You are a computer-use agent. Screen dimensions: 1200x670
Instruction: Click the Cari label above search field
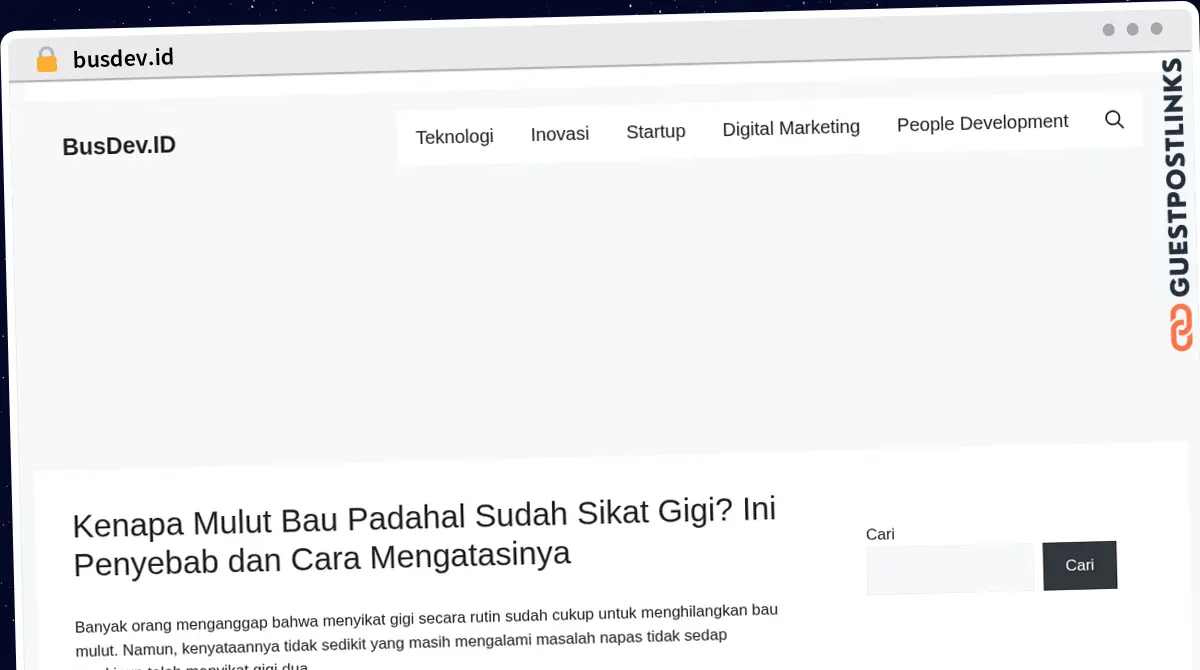pyautogui.click(x=880, y=534)
